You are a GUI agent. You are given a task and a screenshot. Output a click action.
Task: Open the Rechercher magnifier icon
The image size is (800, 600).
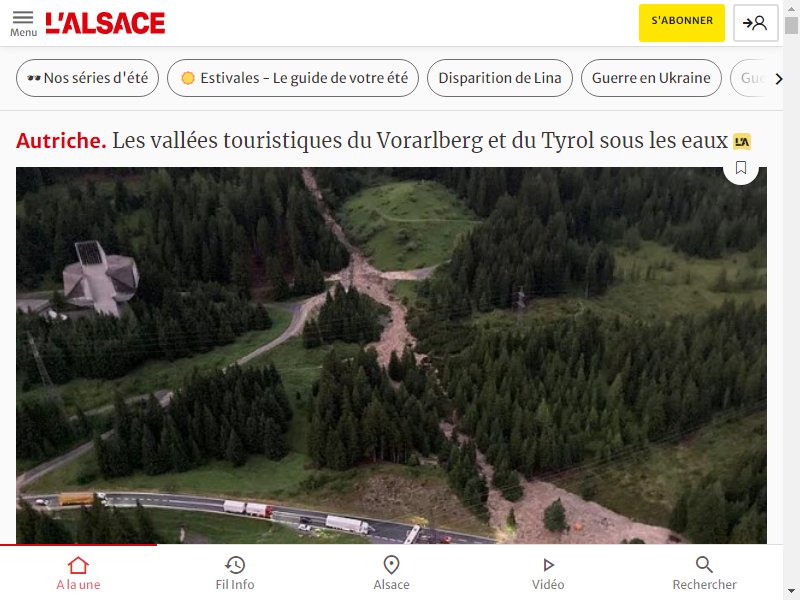(704, 565)
